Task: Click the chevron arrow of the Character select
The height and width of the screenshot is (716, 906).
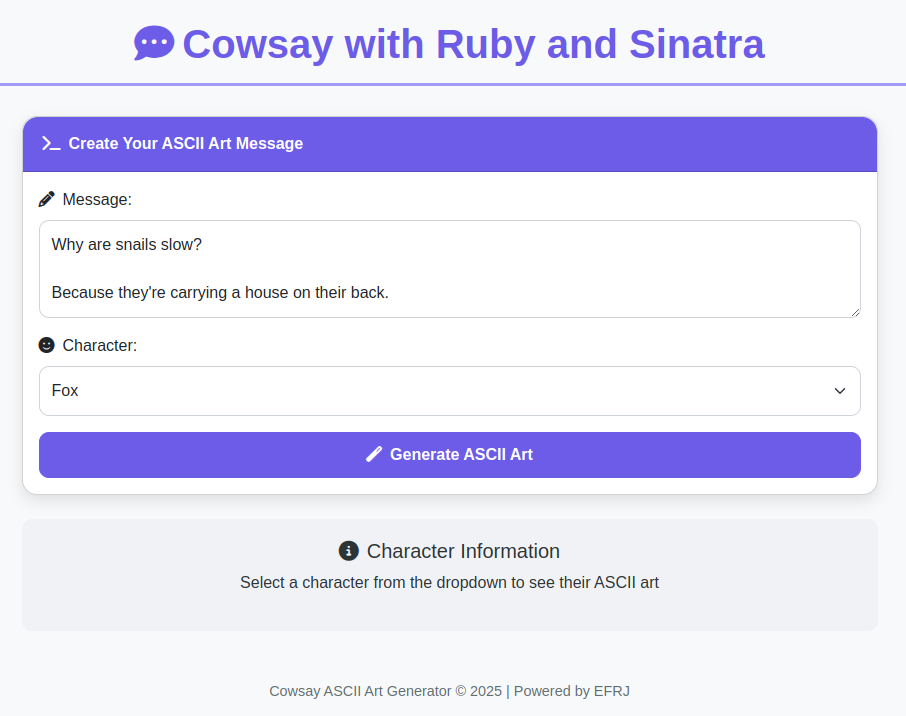Action: click(840, 391)
